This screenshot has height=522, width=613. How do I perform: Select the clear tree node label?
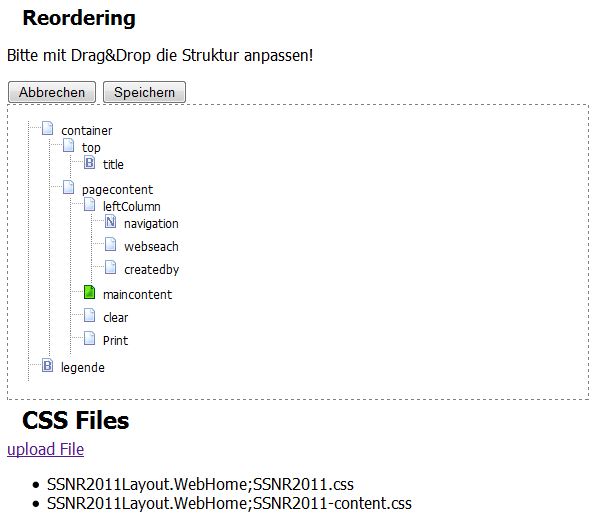[116, 318]
